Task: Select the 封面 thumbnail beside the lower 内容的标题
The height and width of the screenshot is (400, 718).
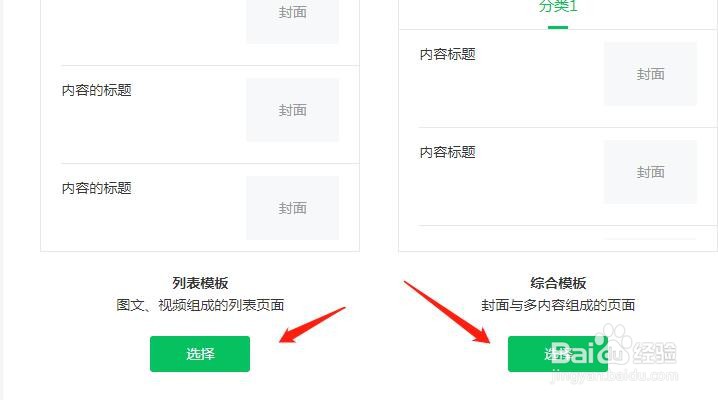Action: click(293, 208)
